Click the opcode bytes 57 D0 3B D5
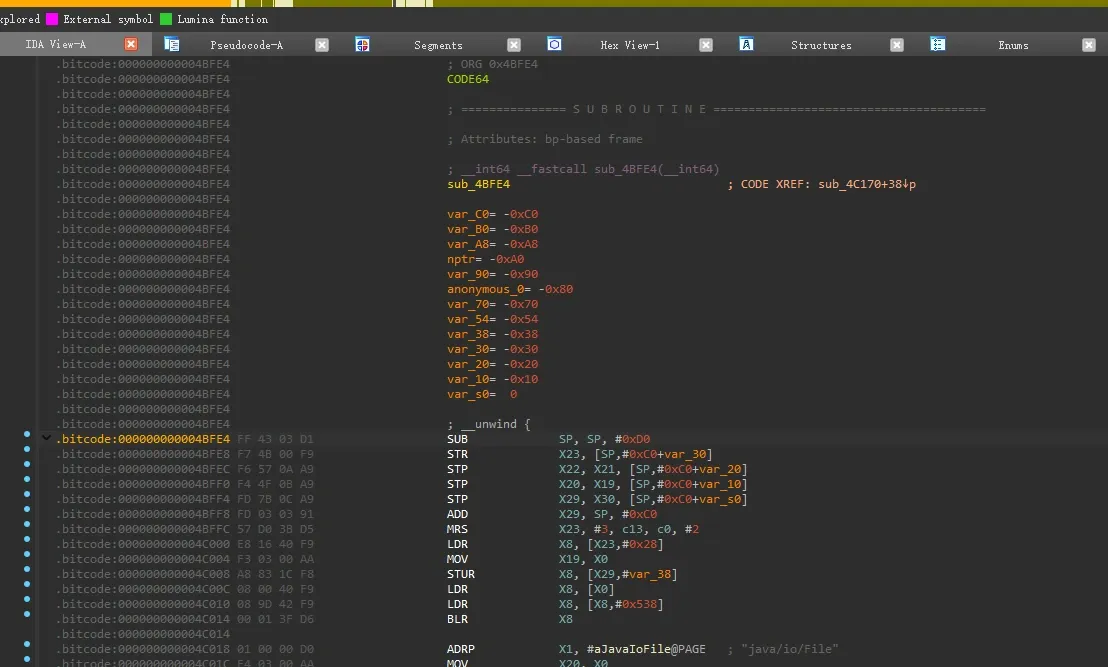 click(275, 529)
